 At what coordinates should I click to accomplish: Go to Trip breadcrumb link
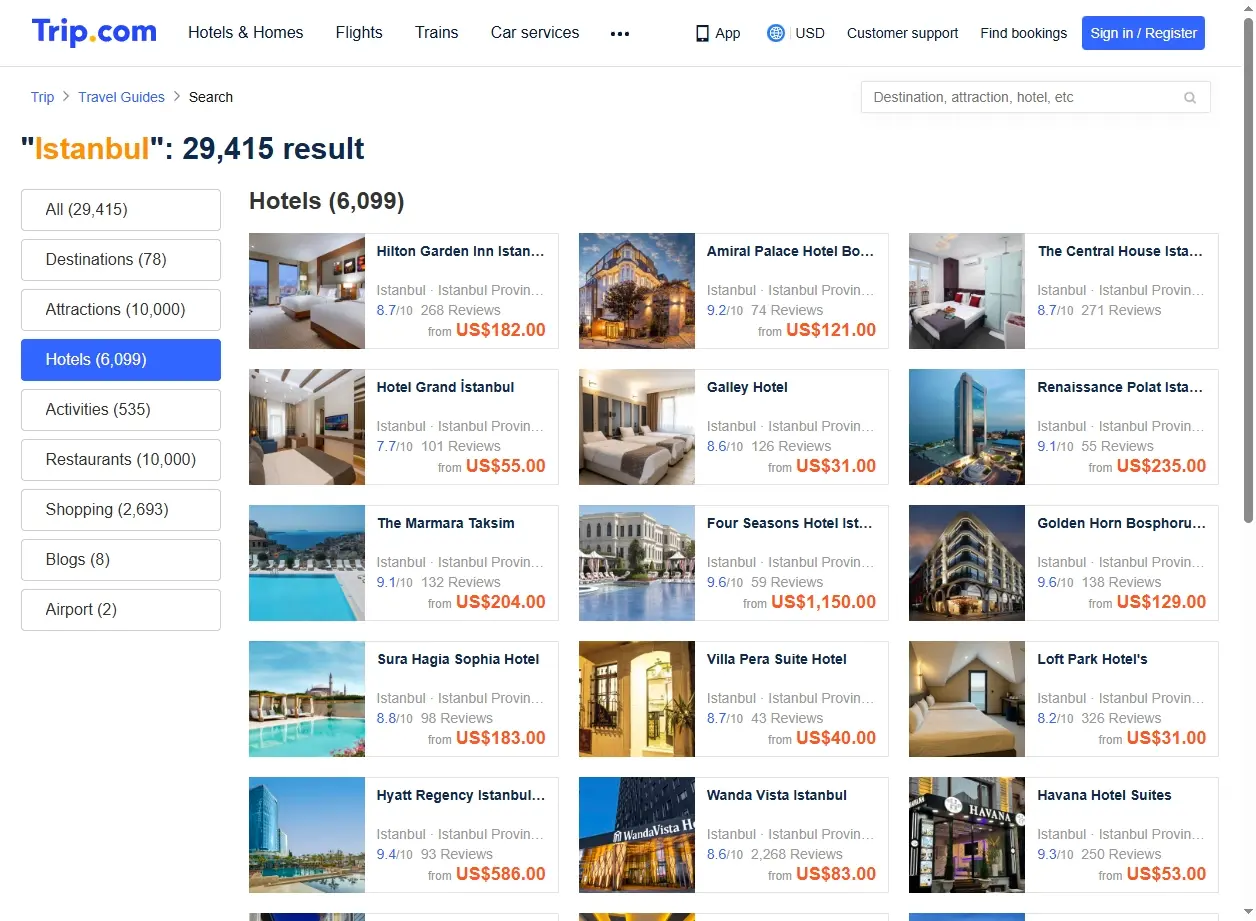coord(42,97)
